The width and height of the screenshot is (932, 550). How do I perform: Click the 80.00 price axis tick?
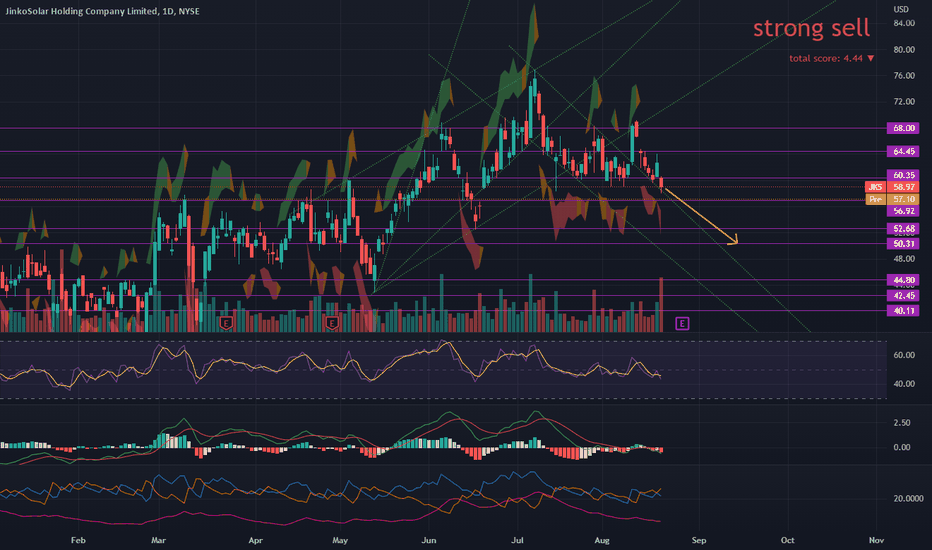tap(904, 49)
